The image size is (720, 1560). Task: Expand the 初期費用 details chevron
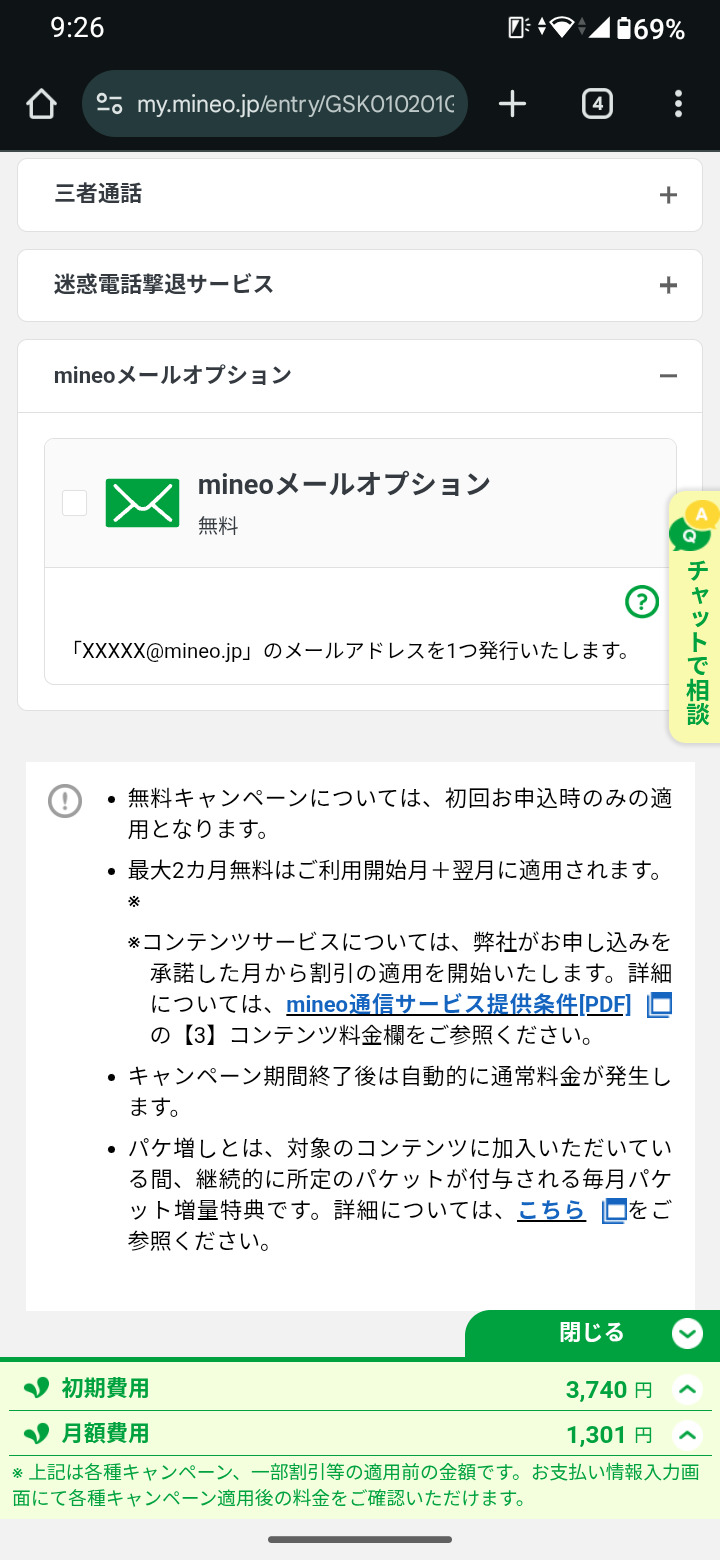point(688,1389)
